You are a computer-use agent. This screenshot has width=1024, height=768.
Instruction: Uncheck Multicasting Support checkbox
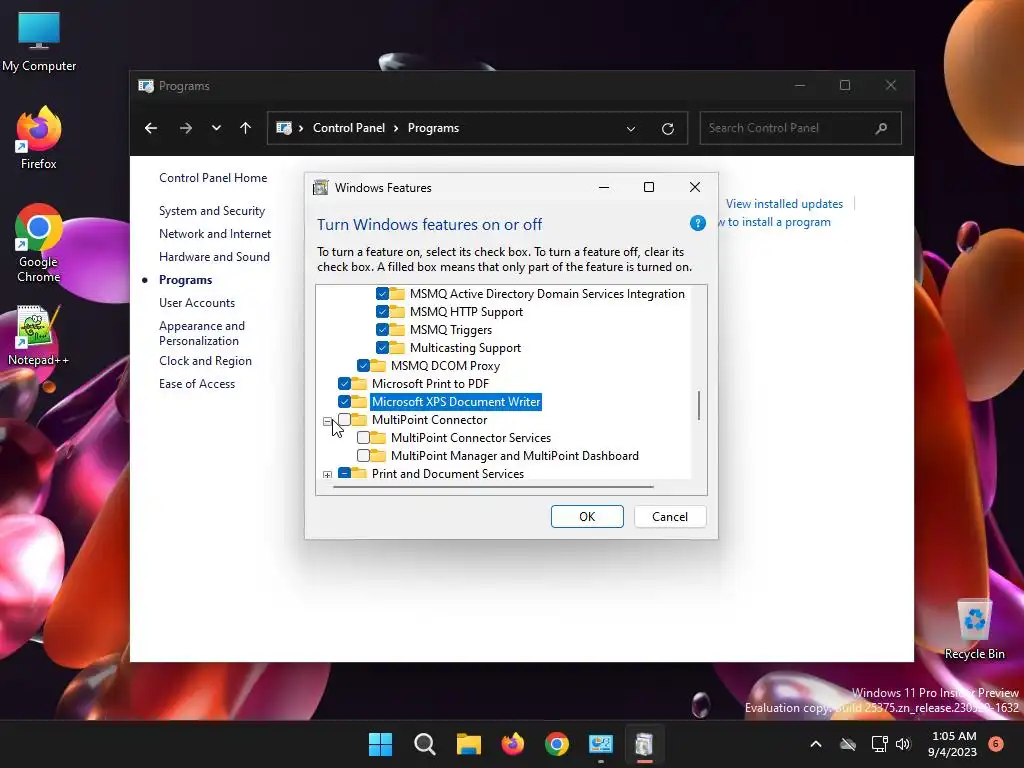tap(383, 347)
